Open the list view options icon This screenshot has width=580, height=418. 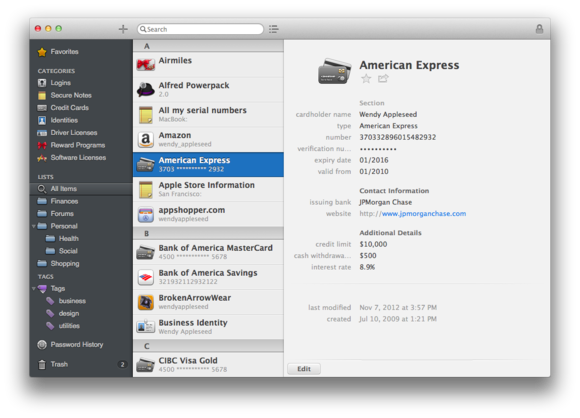point(274,29)
